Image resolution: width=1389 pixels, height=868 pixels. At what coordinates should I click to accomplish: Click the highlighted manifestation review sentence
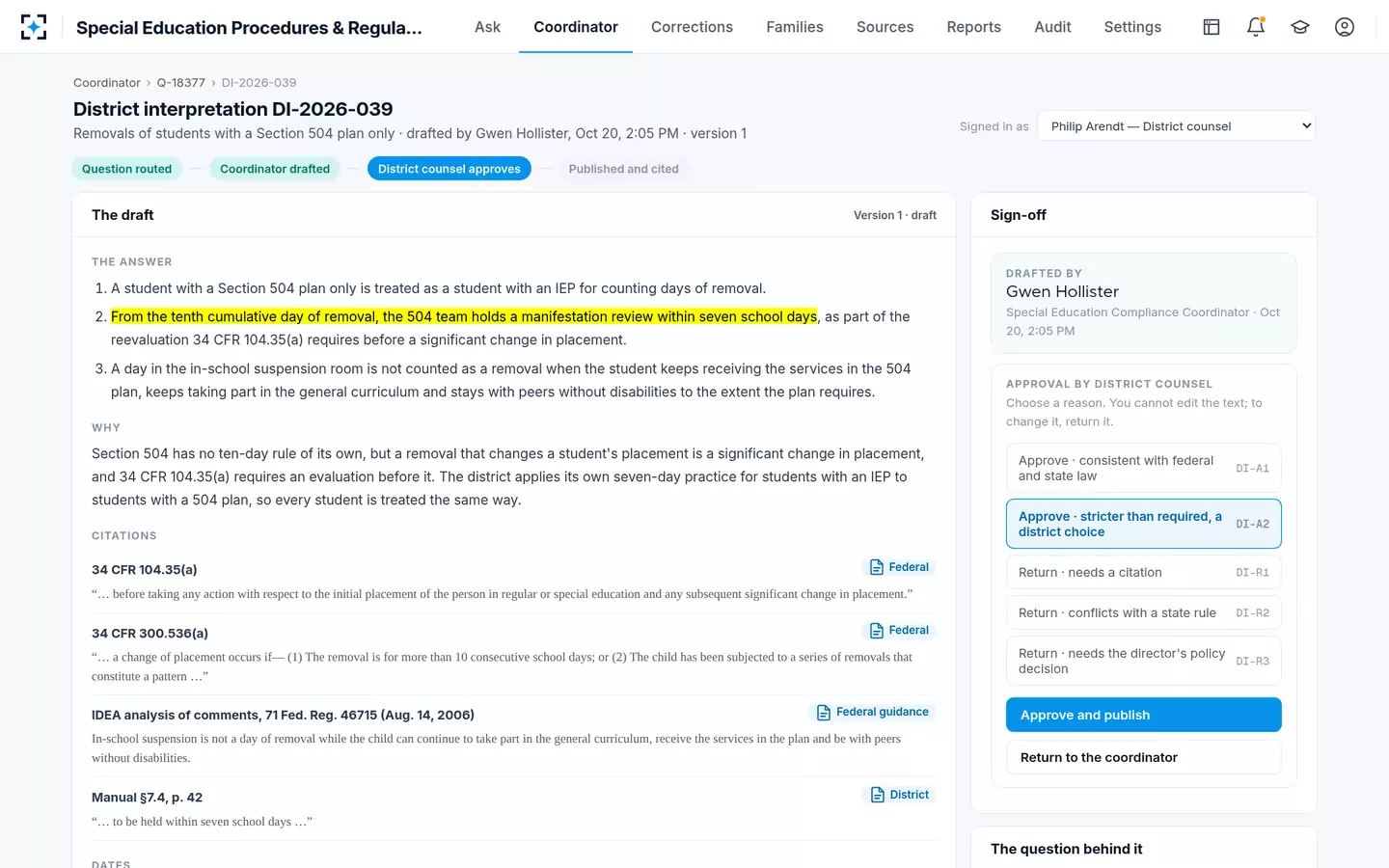pyautogui.click(x=464, y=316)
